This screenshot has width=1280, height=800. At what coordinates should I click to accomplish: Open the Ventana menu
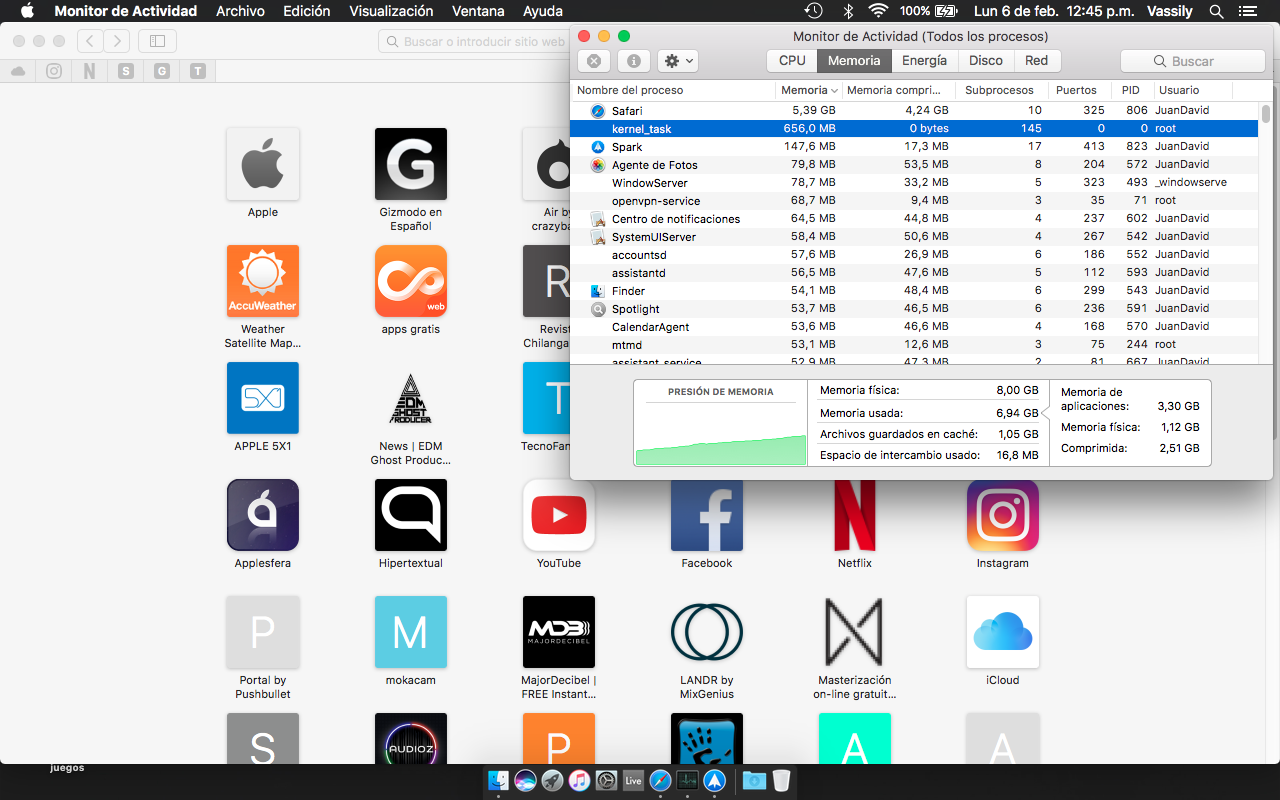[x=478, y=11]
